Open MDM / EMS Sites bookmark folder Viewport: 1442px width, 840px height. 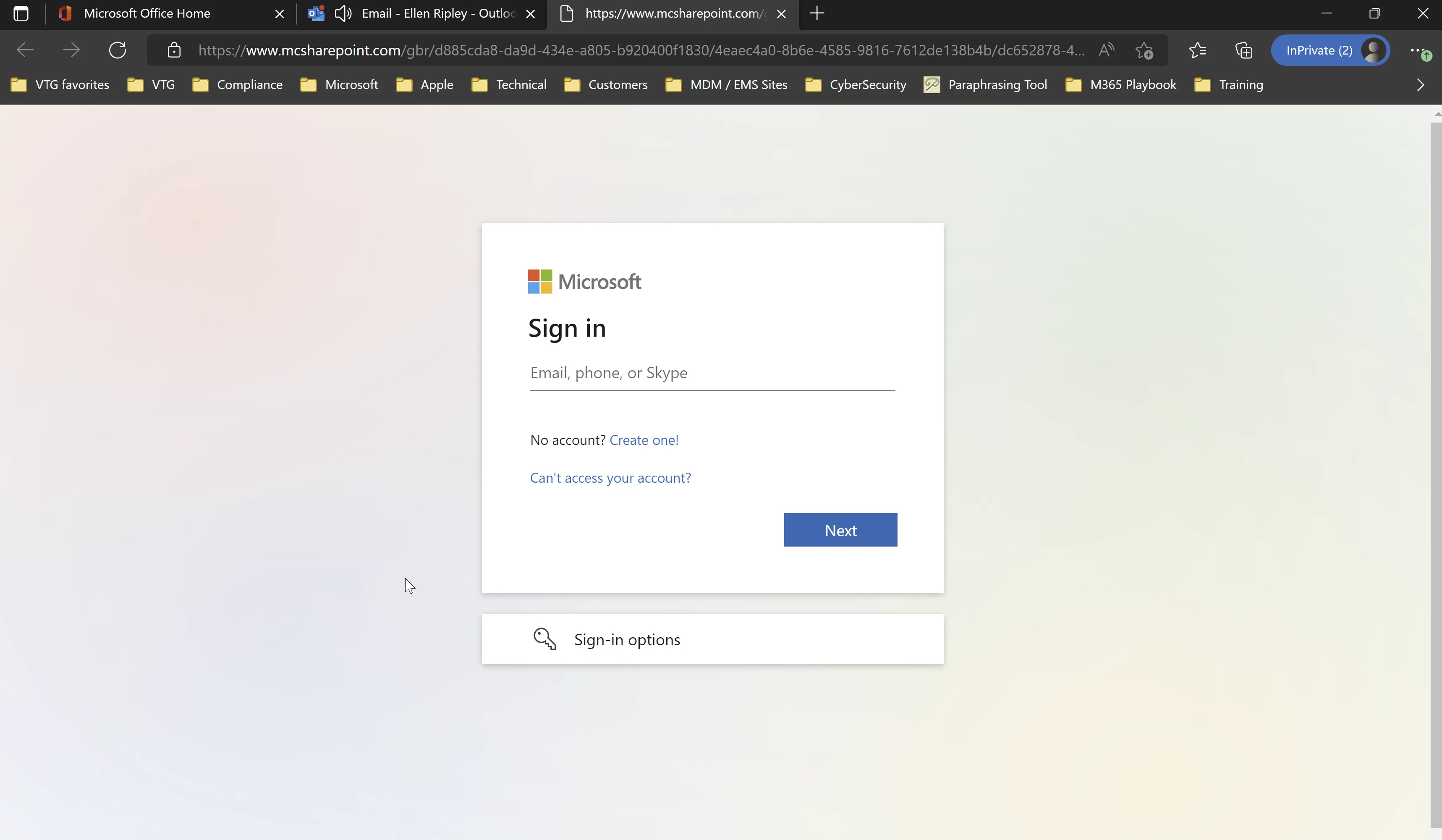pos(727,85)
